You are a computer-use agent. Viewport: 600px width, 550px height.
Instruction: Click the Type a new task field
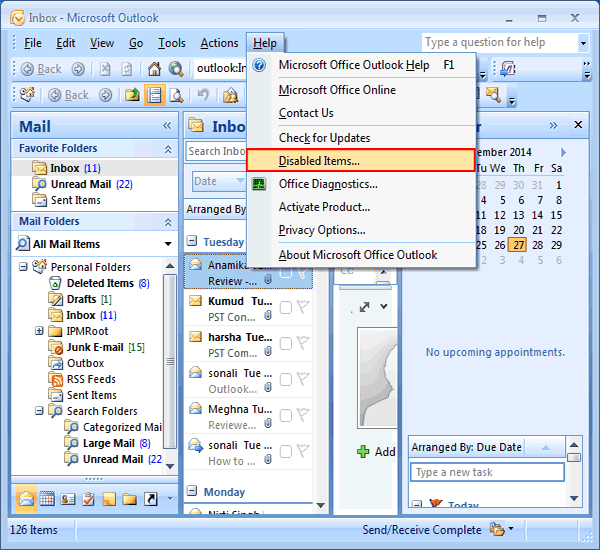(x=487, y=472)
